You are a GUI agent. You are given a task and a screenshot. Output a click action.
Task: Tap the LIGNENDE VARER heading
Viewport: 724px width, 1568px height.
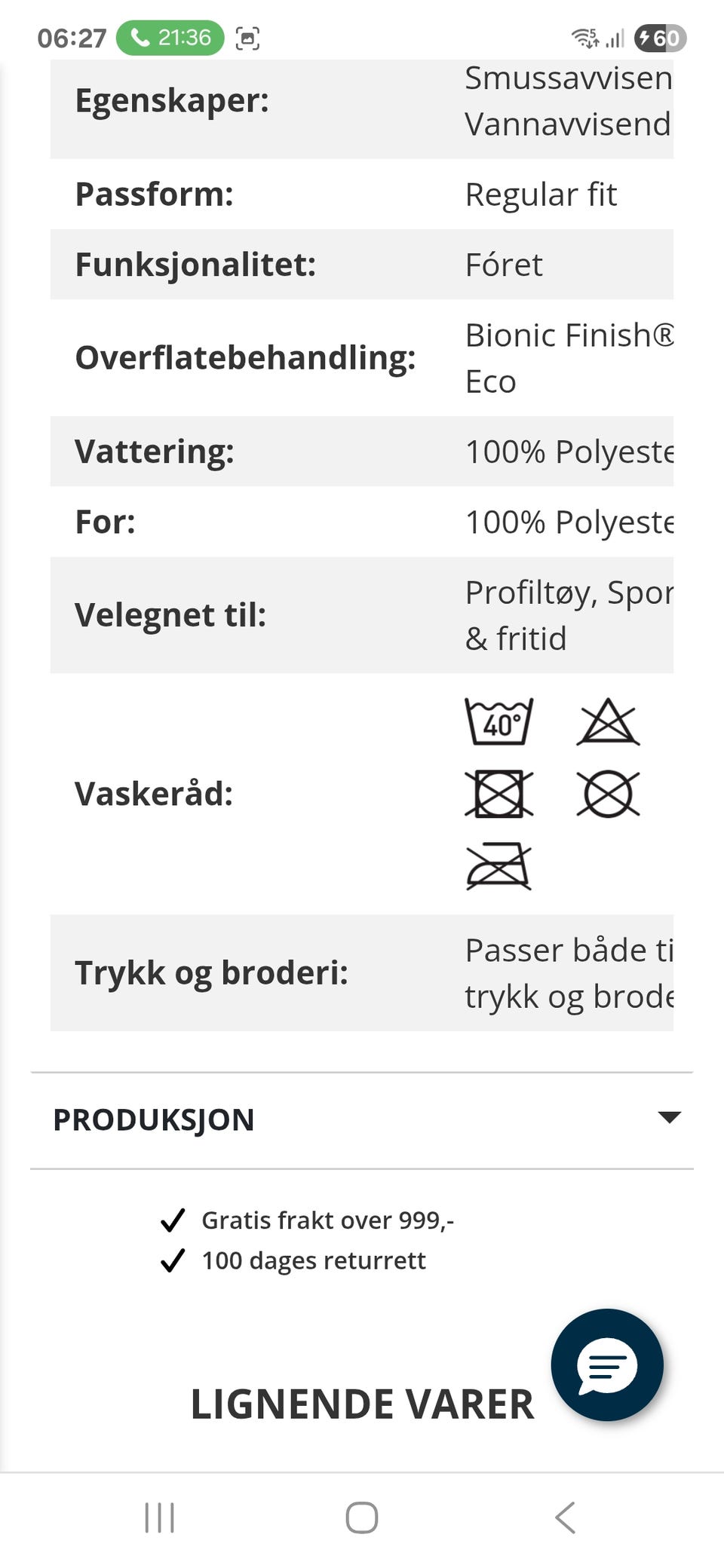coord(362,1404)
